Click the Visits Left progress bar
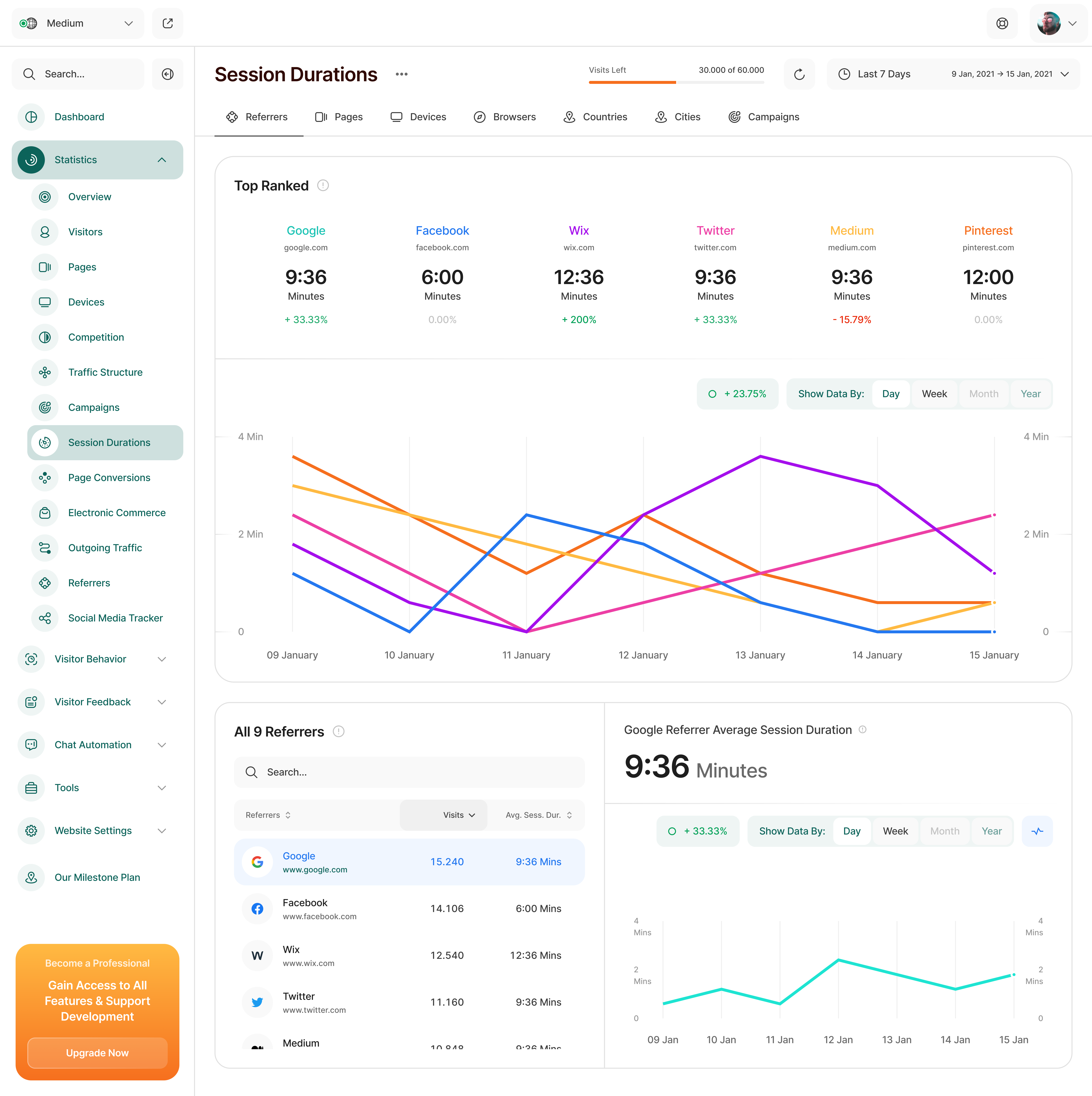The image size is (1092, 1096). (676, 82)
